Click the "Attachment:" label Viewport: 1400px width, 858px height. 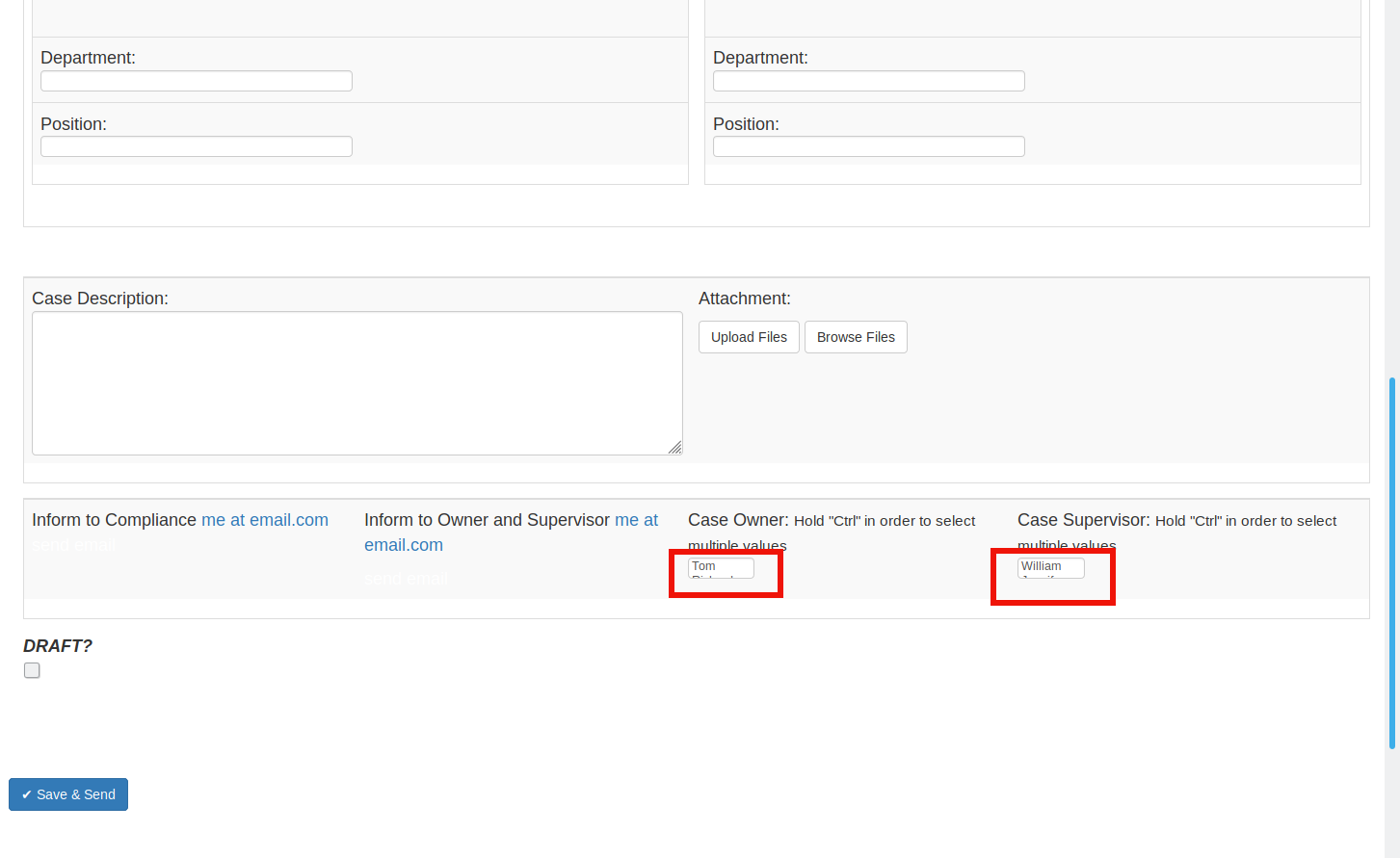click(x=745, y=299)
